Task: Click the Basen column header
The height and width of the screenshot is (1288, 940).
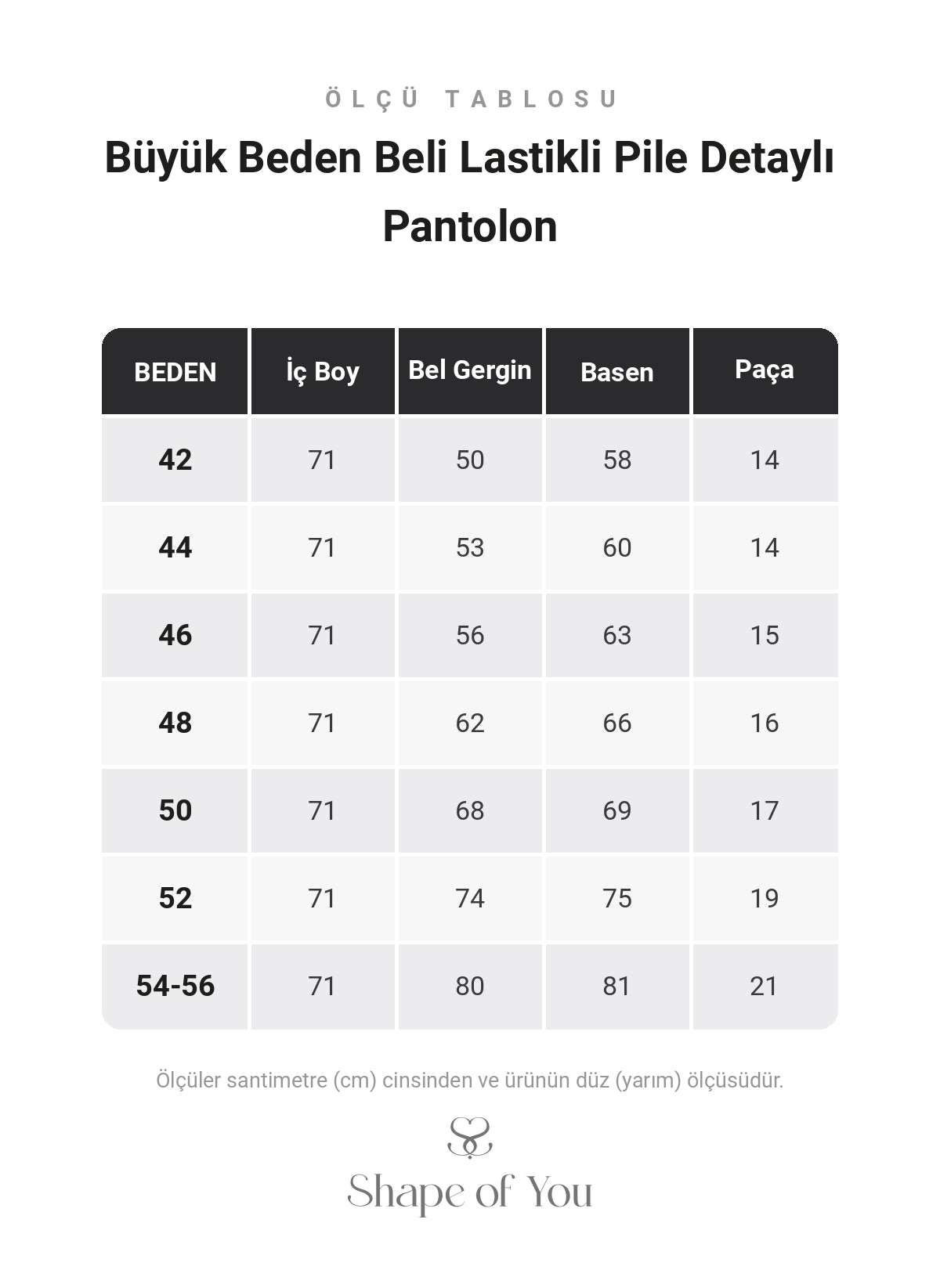Action: pyautogui.click(x=617, y=372)
